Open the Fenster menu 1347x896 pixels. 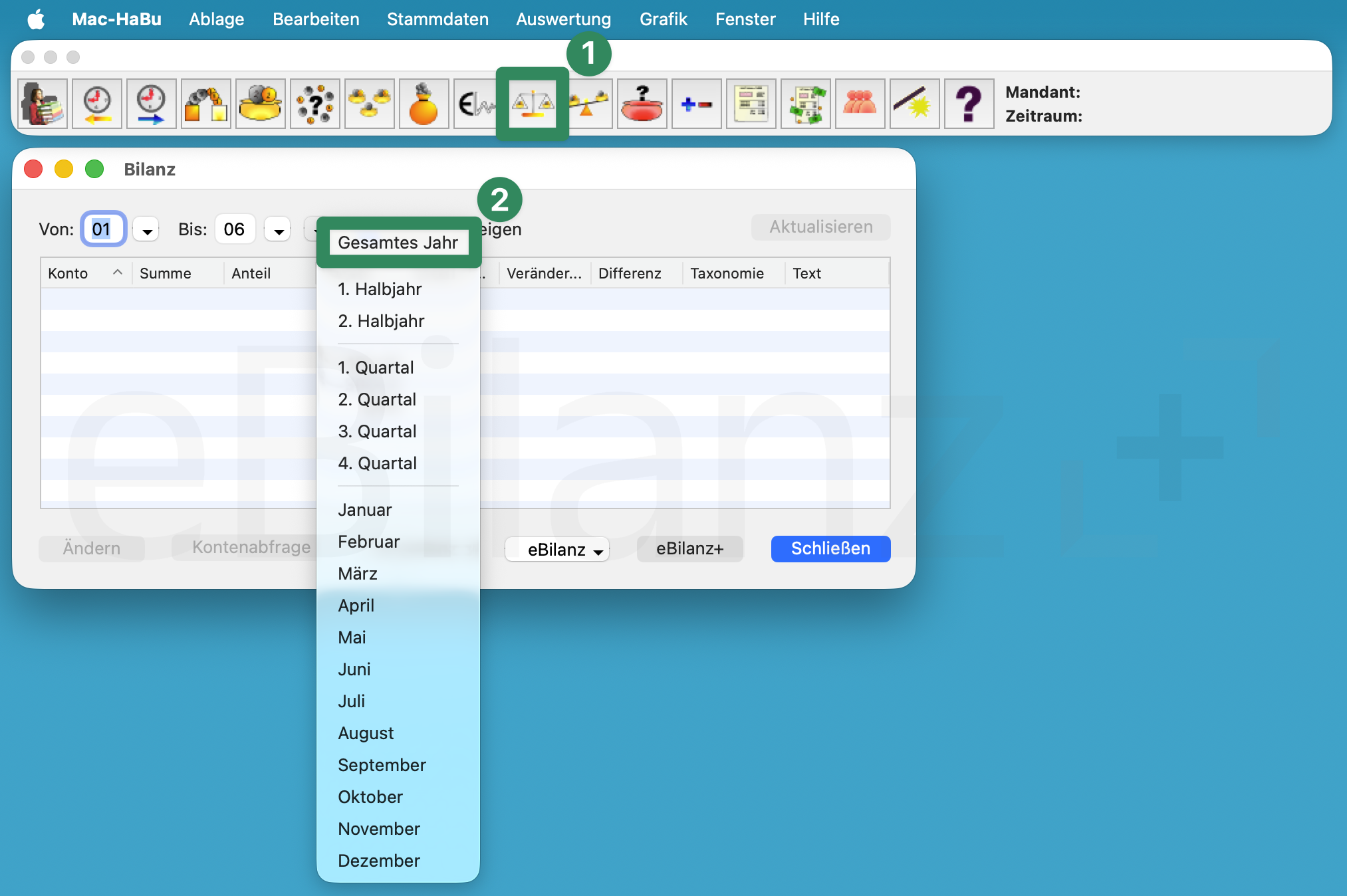(x=745, y=19)
